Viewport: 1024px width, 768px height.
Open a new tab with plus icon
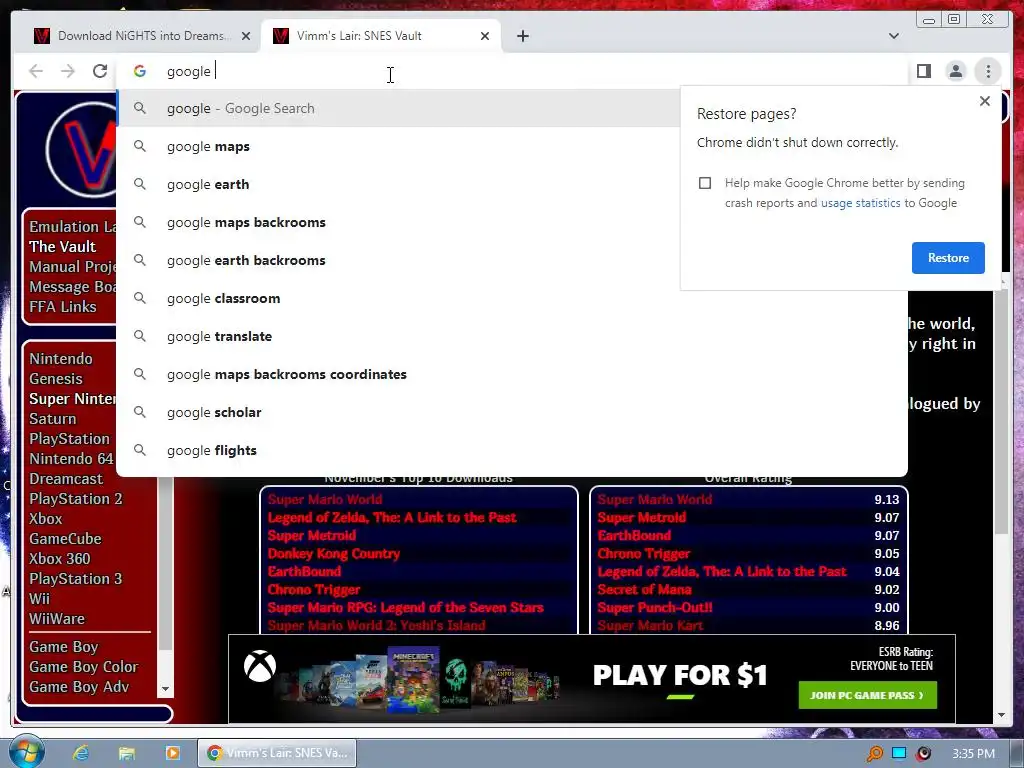pyautogui.click(x=522, y=36)
